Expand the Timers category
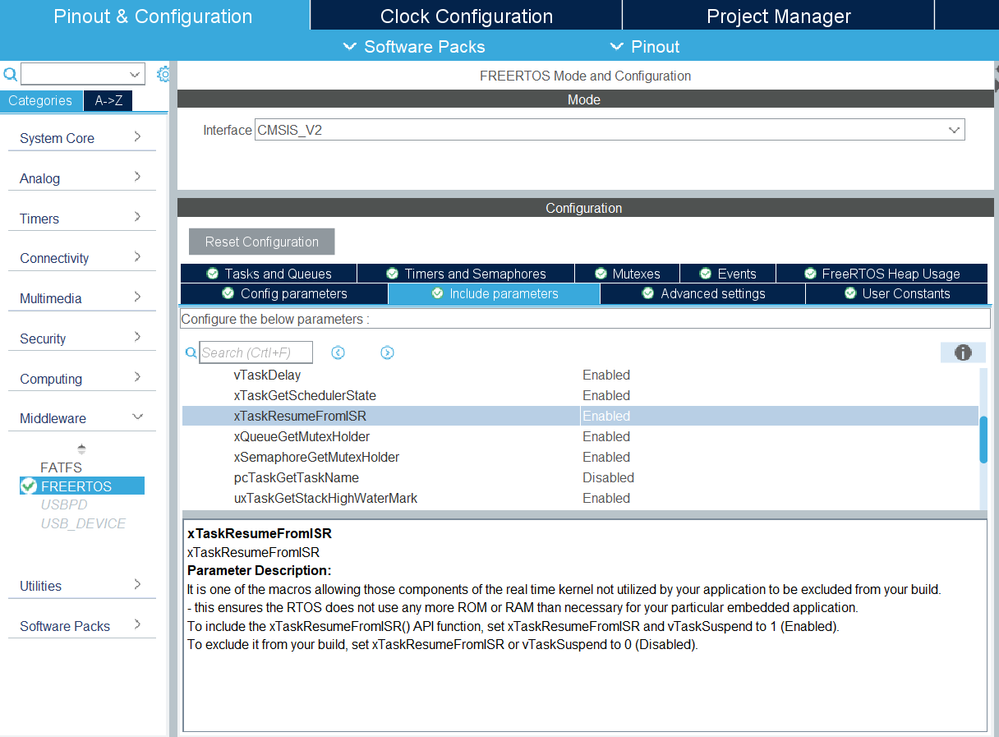999x737 pixels. click(x=82, y=218)
